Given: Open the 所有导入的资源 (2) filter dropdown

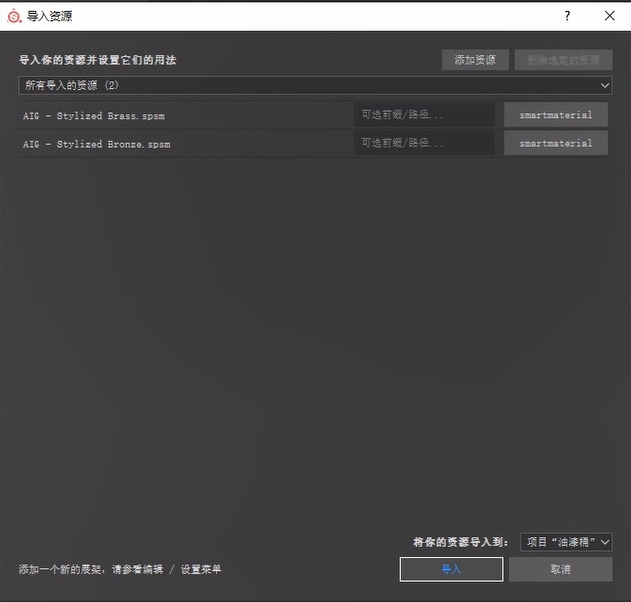Looking at the screenshot, I should (315, 86).
